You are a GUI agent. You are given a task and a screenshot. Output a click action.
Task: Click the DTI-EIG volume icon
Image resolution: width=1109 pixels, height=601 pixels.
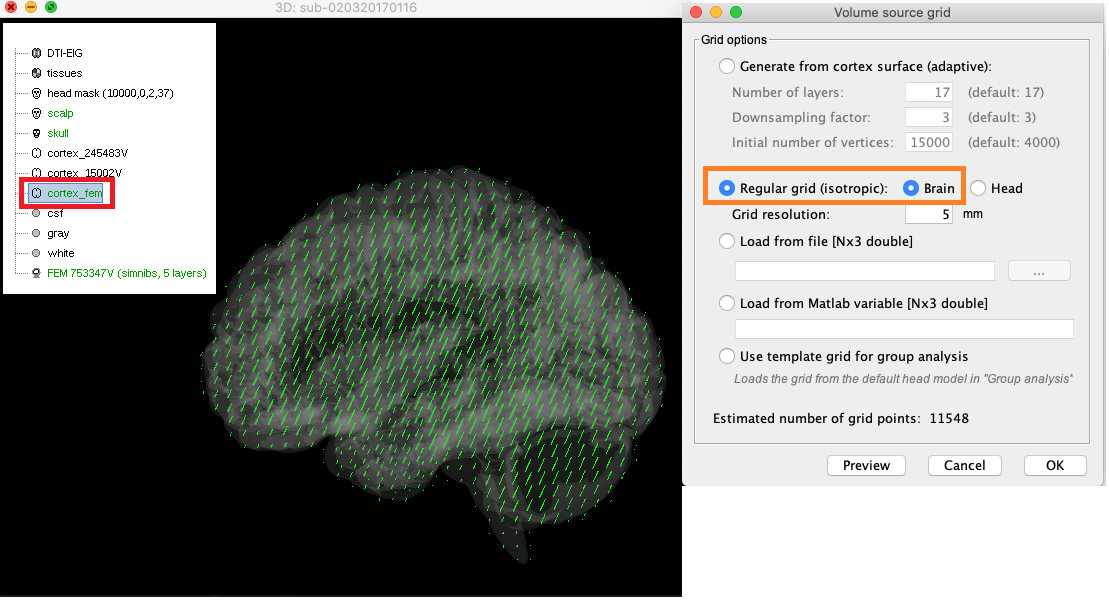coord(37,53)
